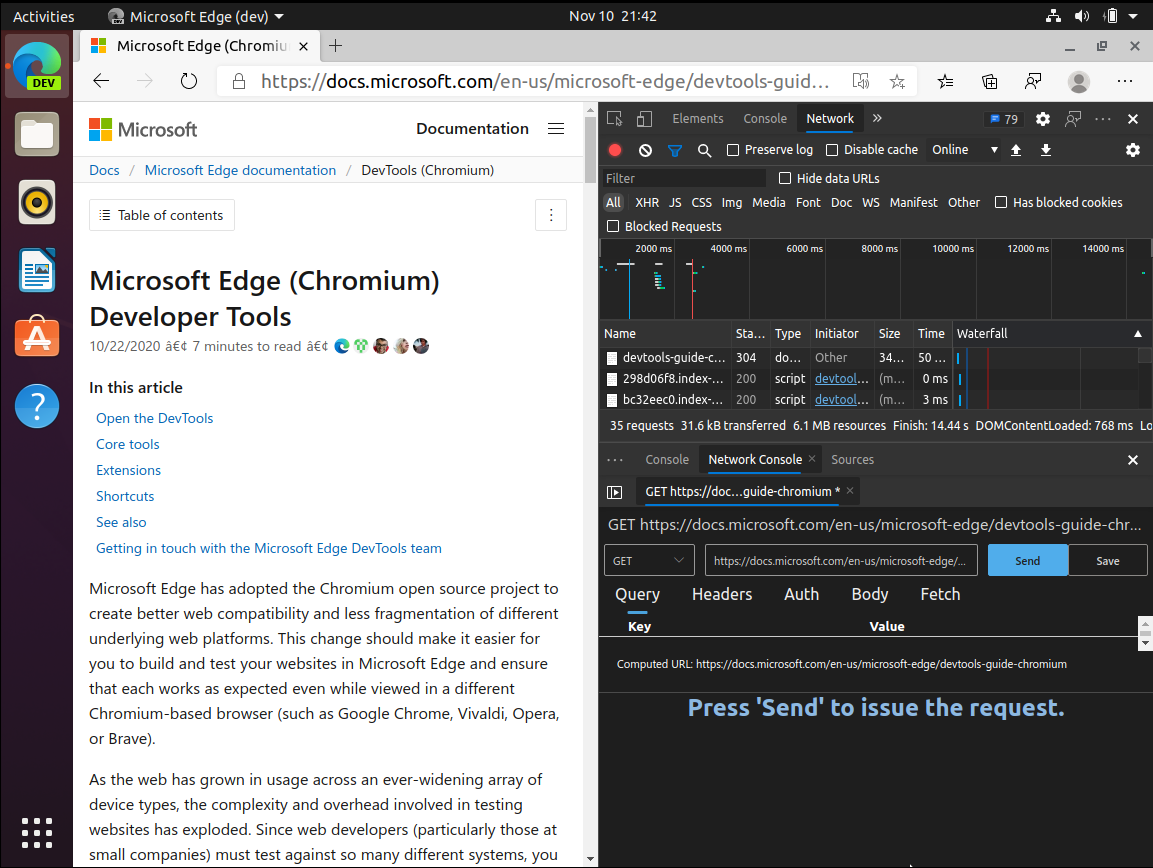This screenshot has height=868, width=1153.
Task: Enable the Preserve log checkbox
Action: [x=732, y=149]
